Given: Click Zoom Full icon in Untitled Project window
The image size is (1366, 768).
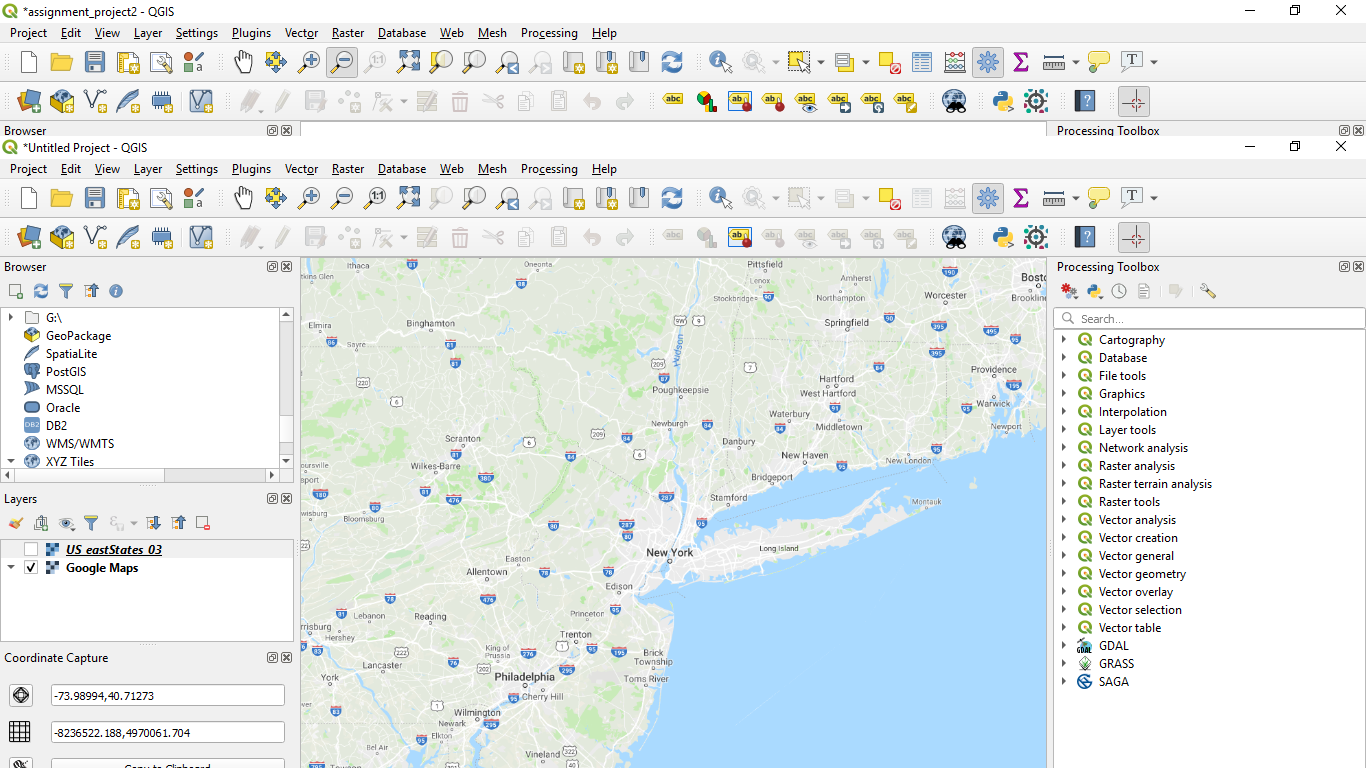Looking at the screenshot, I should point(408,198).
